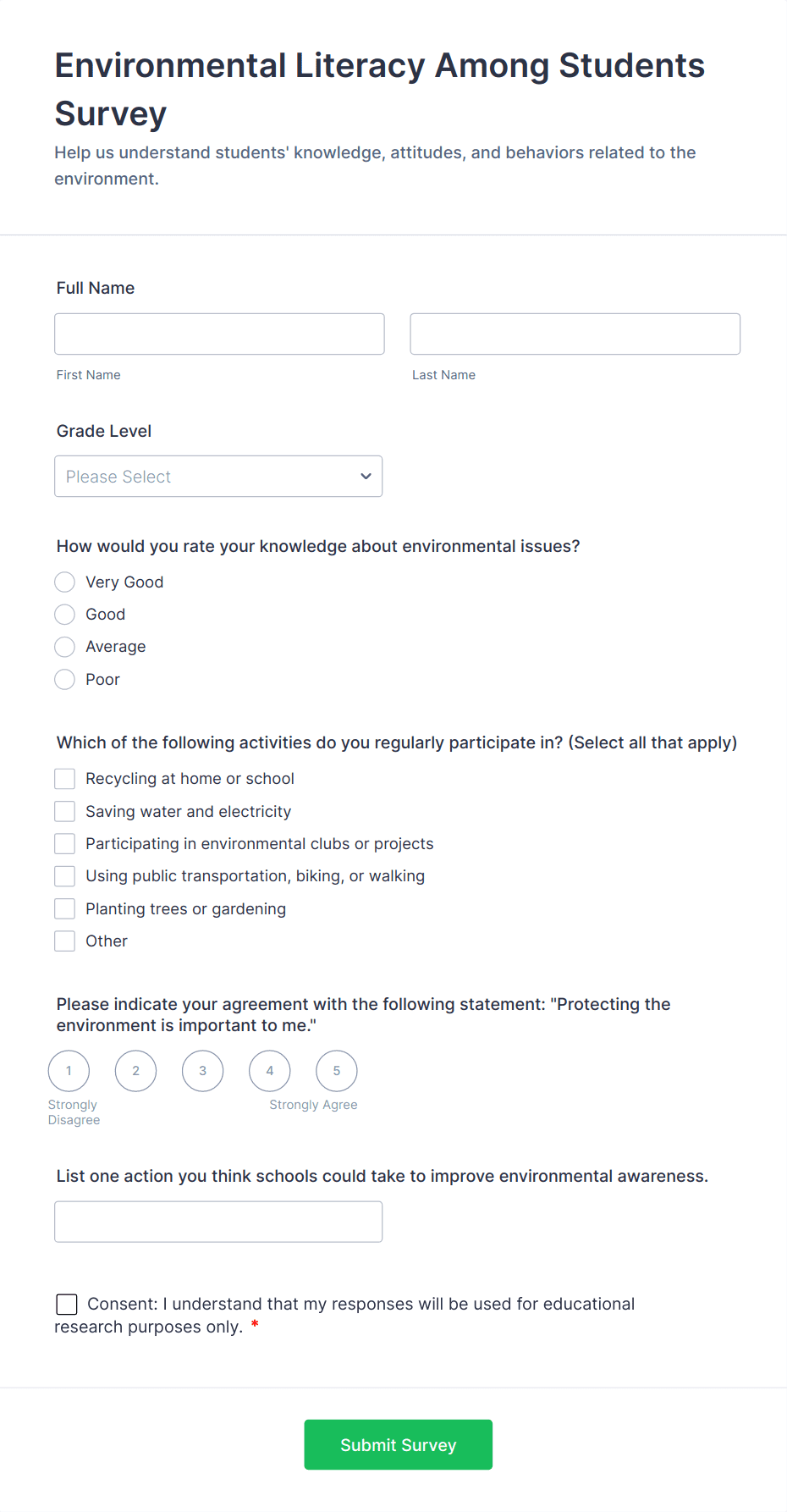787x1512 pixels.
Task: Check Saving water and electricity
Action: pos(64,811)
